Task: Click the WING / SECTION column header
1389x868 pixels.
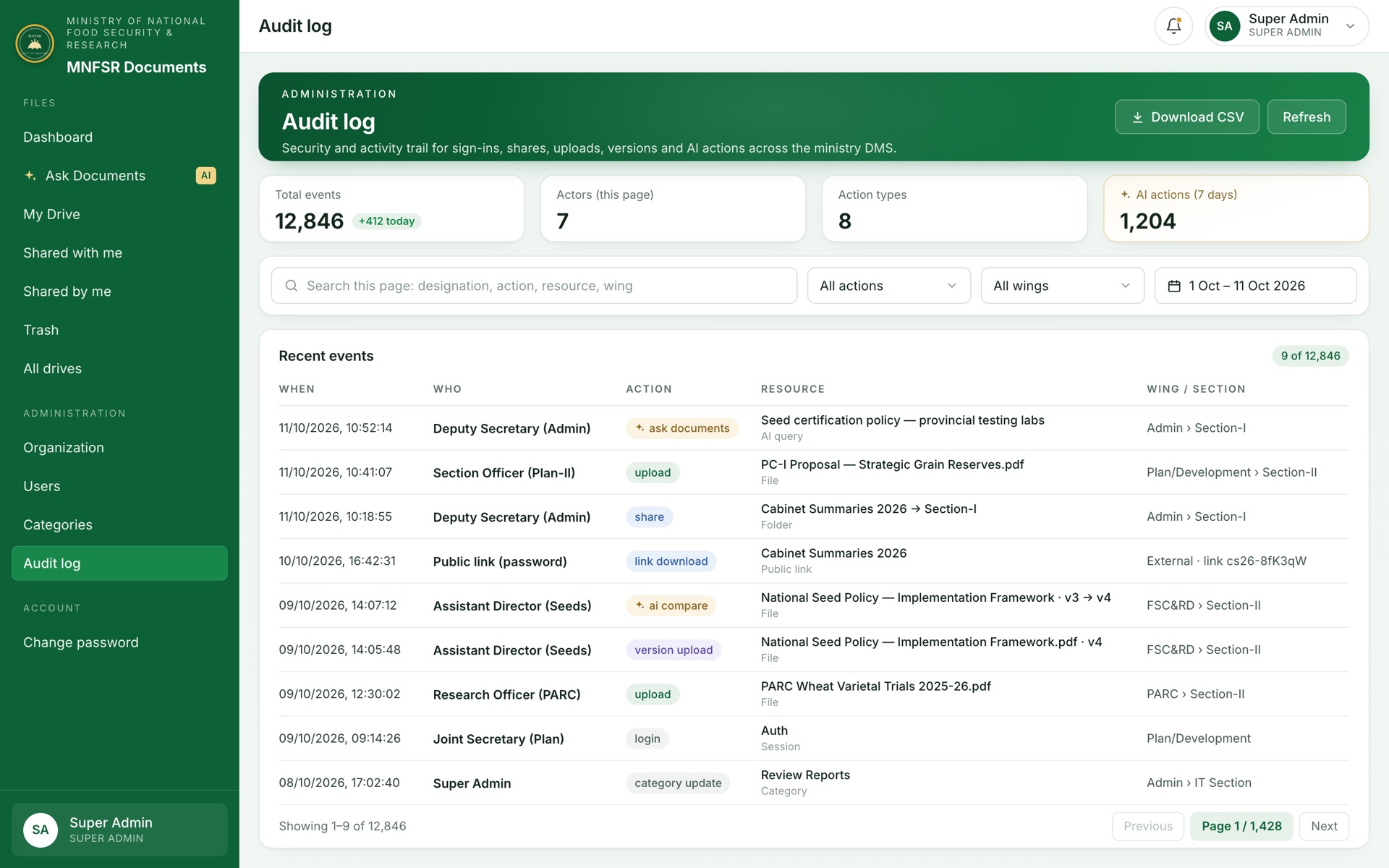Action: click(1196, 389)
